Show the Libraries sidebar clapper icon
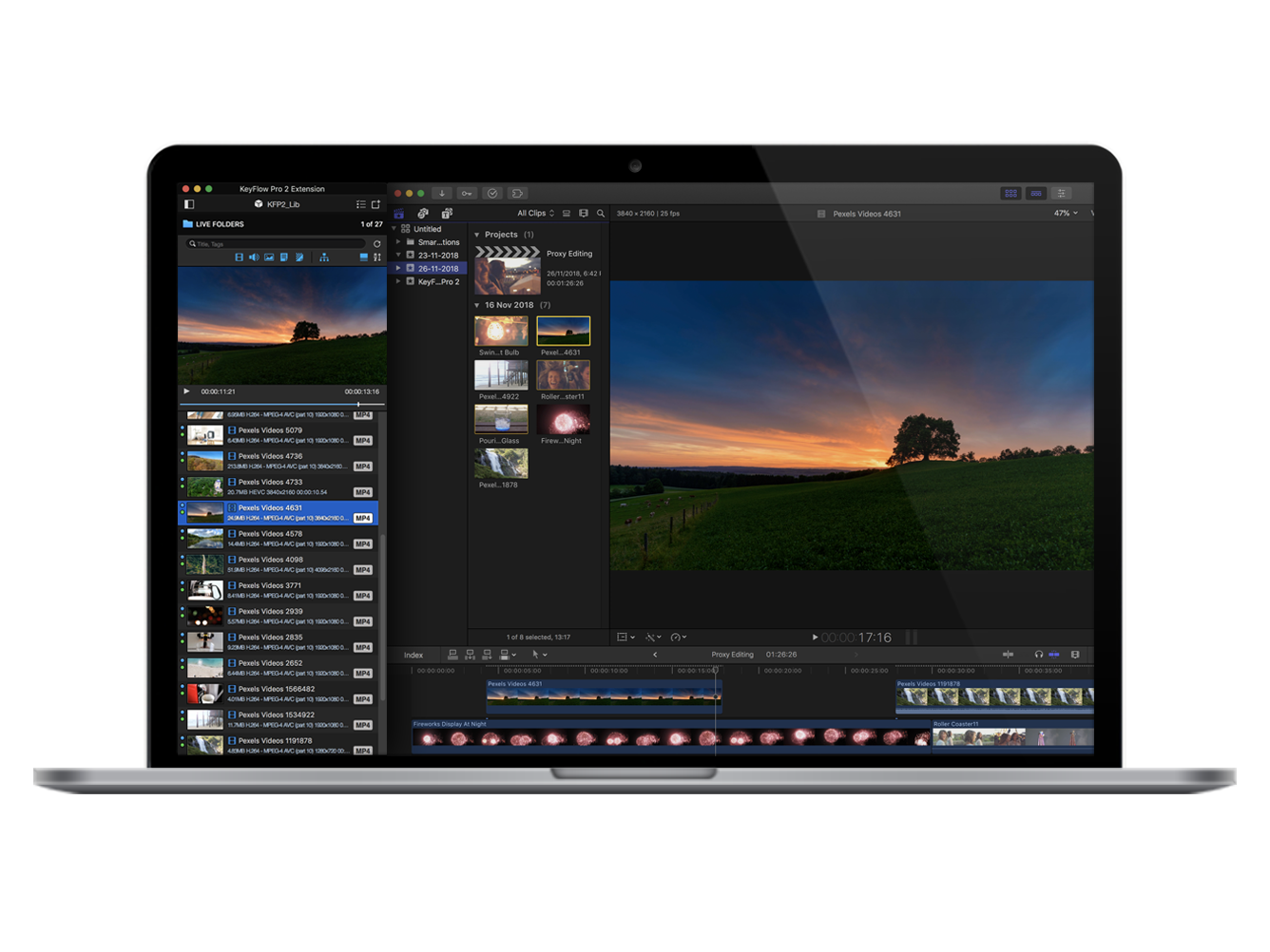 399,214
